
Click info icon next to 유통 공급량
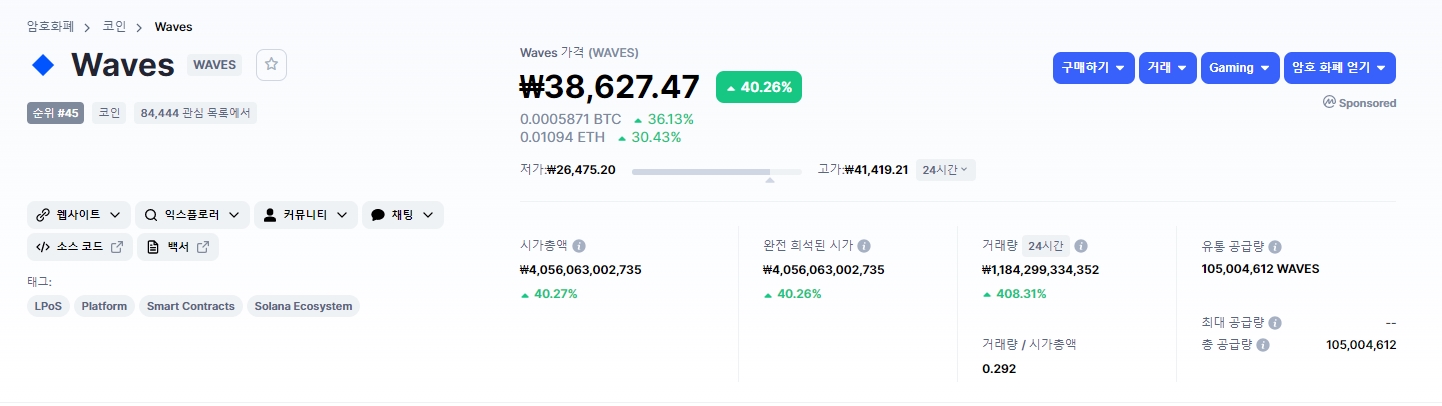point(1275,246)
